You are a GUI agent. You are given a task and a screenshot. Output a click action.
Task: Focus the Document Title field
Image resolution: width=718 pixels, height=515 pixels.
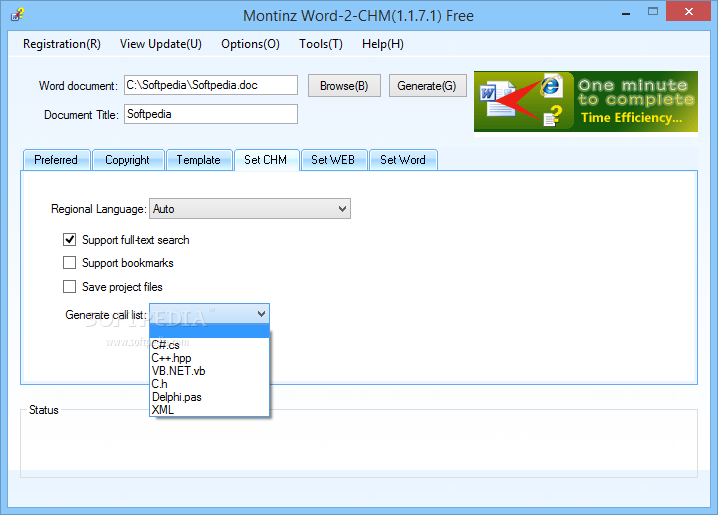[x=211, y=114]
